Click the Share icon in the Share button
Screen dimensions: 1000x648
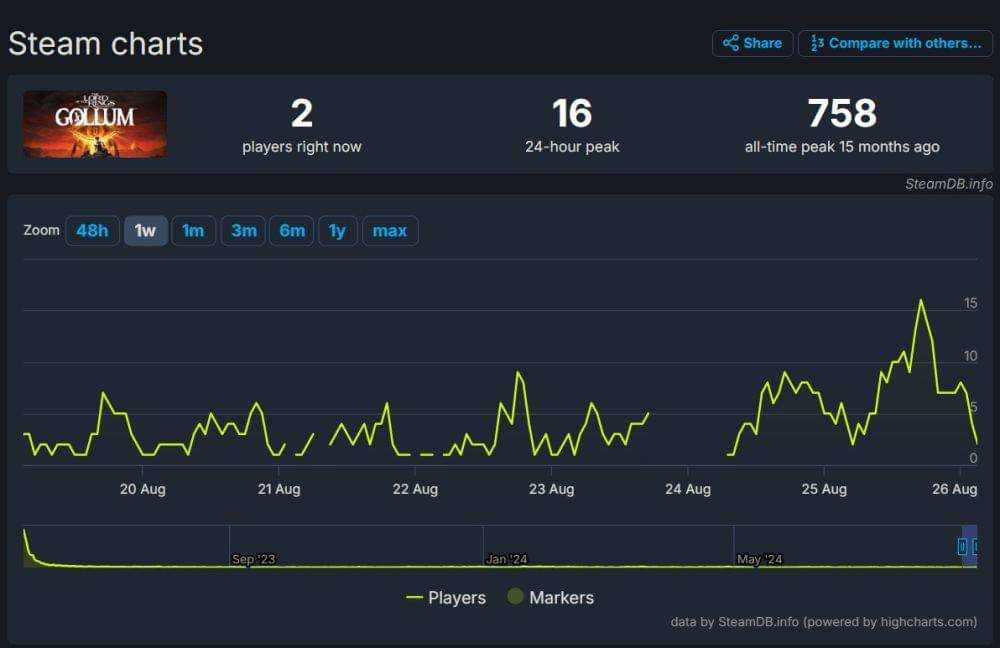click(x=731, y=43)
